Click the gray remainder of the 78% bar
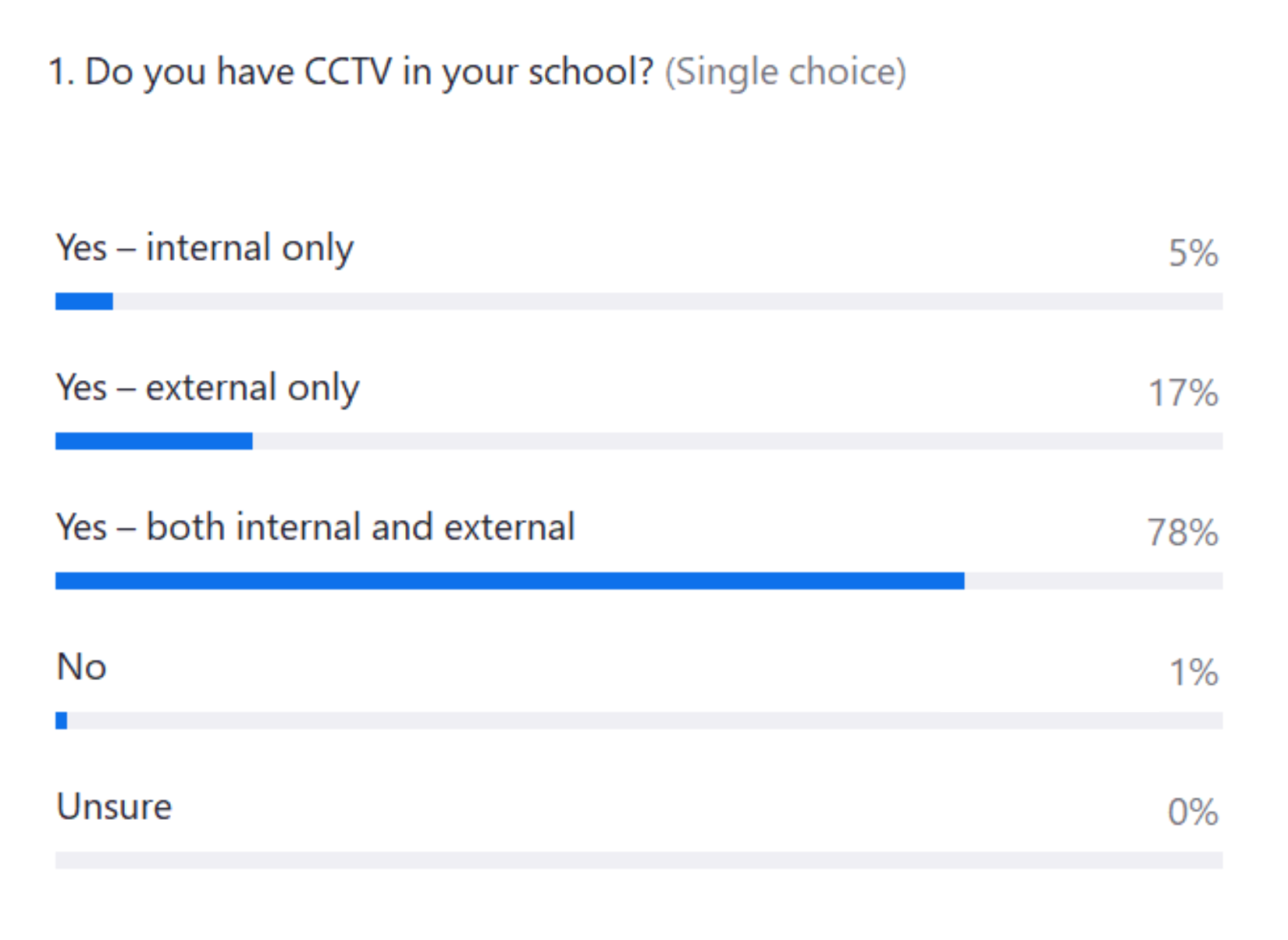 1093,581
